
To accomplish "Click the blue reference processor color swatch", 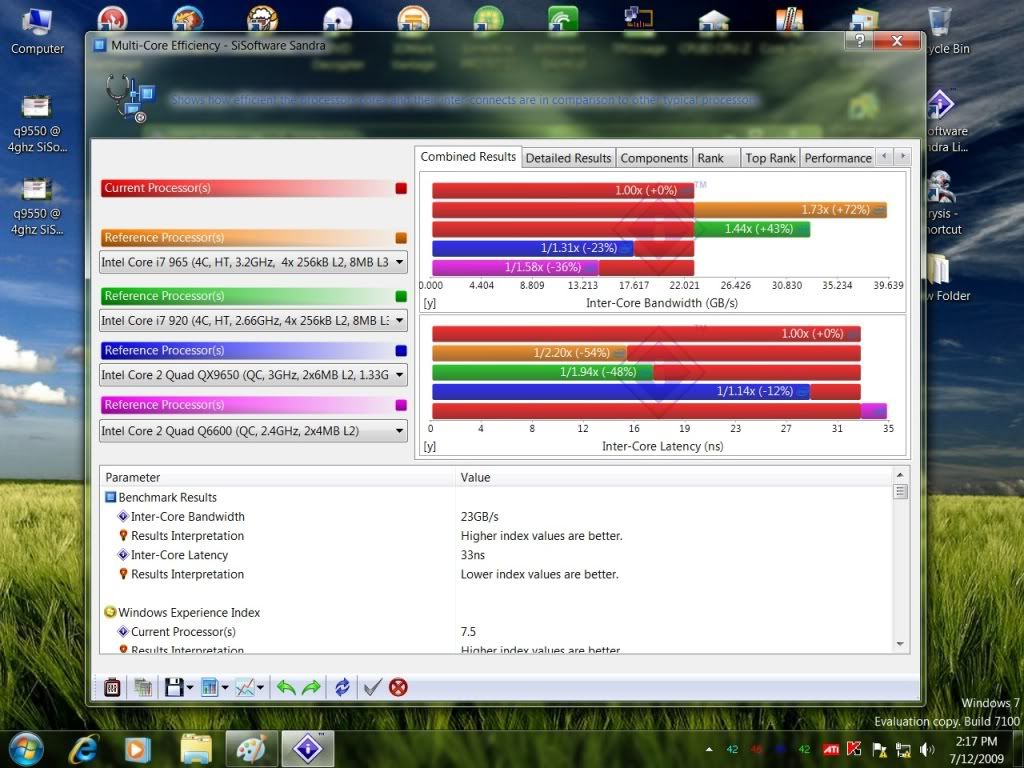I will (x=401, y=351).
